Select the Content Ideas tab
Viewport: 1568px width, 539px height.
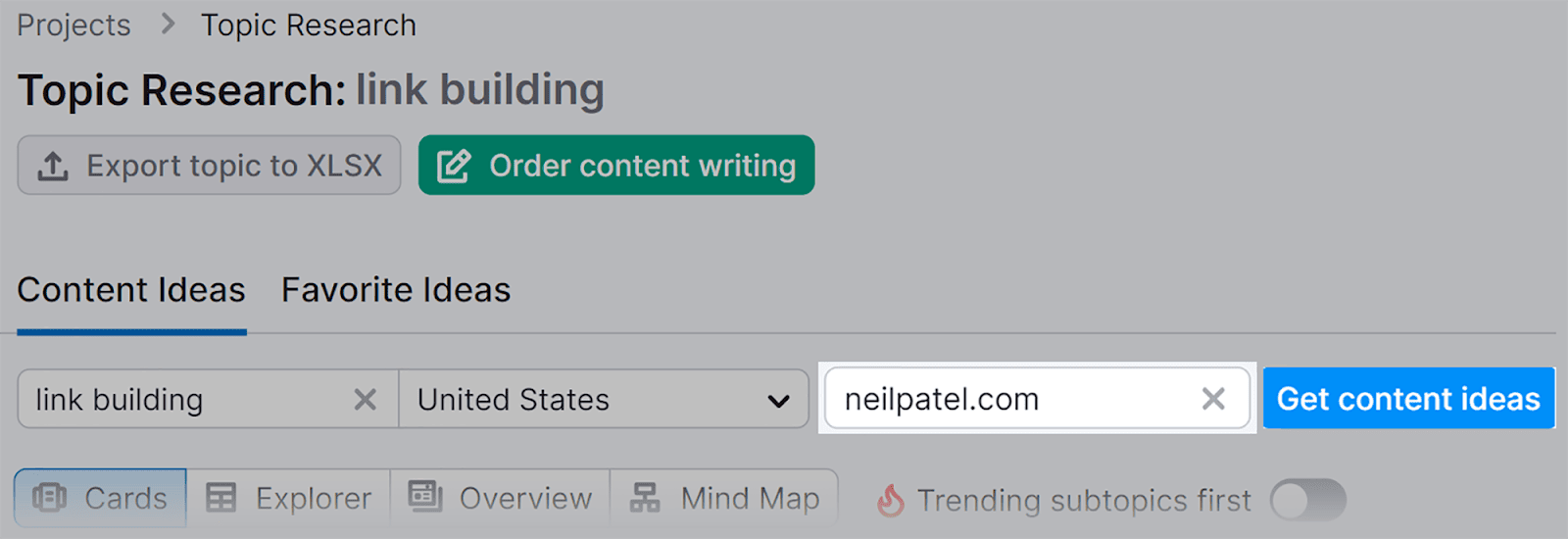click(131, 290)
